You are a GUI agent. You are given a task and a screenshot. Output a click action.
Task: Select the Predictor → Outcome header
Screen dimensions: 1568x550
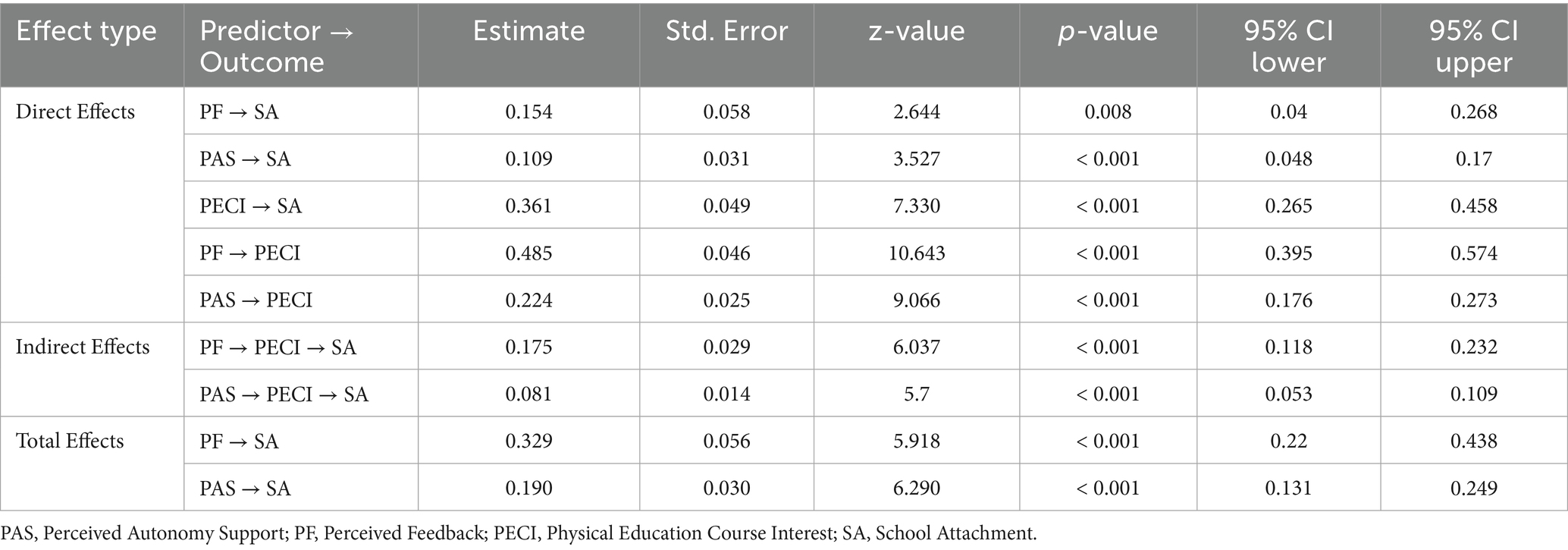pos(277,46)
